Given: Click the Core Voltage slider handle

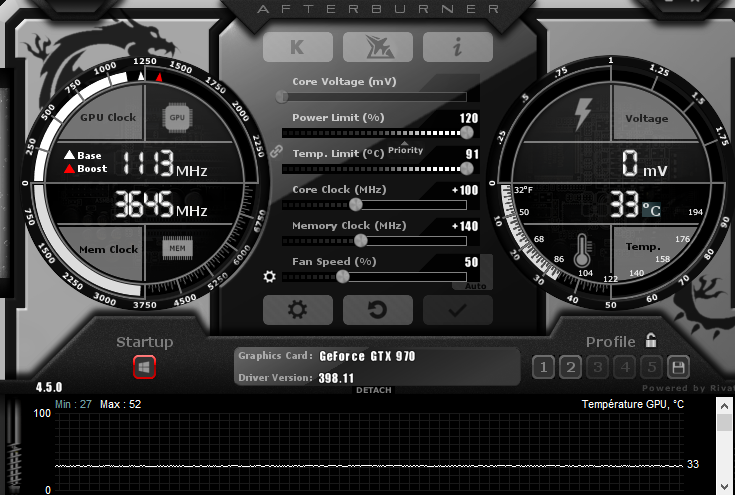Looking at the screenshot, I should tap(282, 97).
